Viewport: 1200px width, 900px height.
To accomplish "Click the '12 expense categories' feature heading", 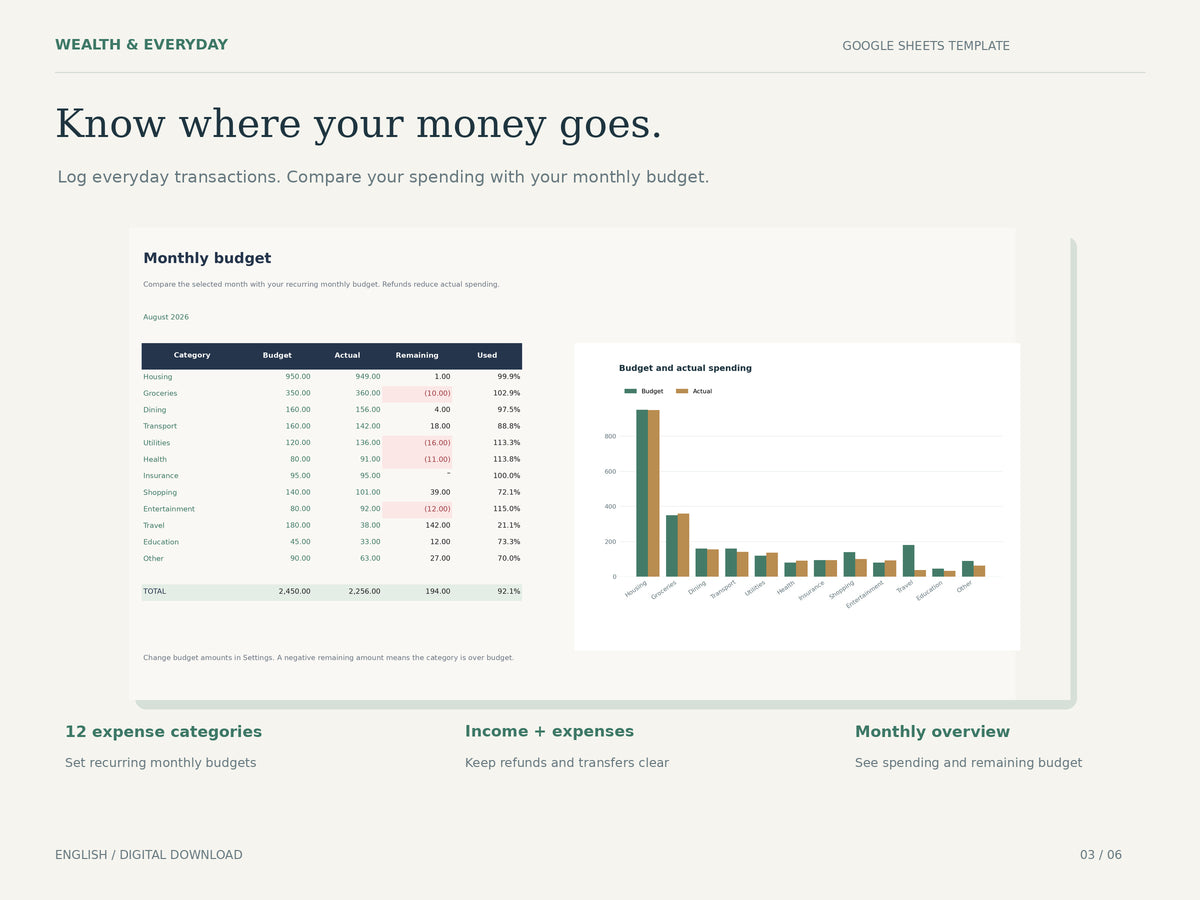I will pyautogui.click(x=163, y=732).
